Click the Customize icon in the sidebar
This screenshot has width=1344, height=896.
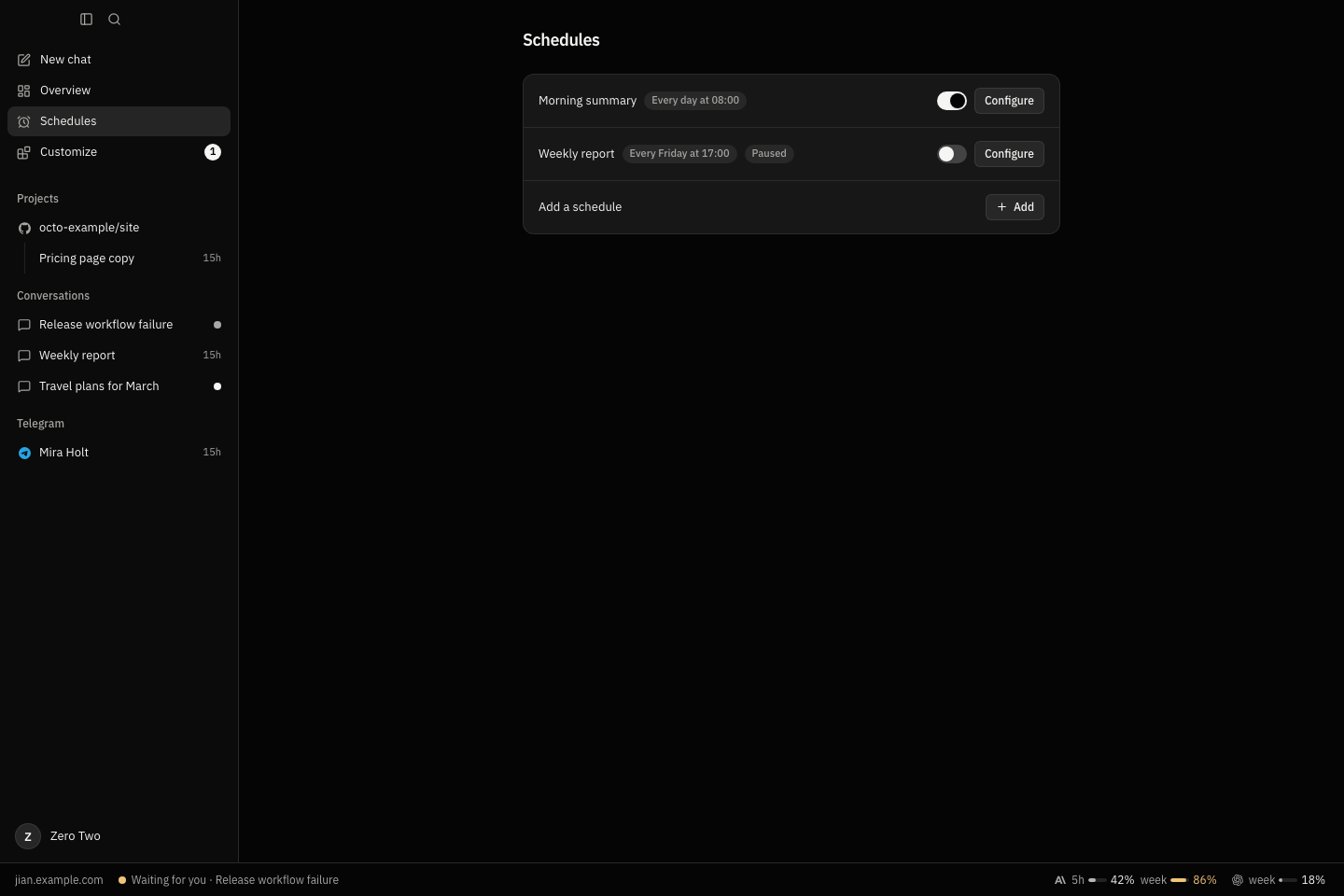click(x=24, y=152)
